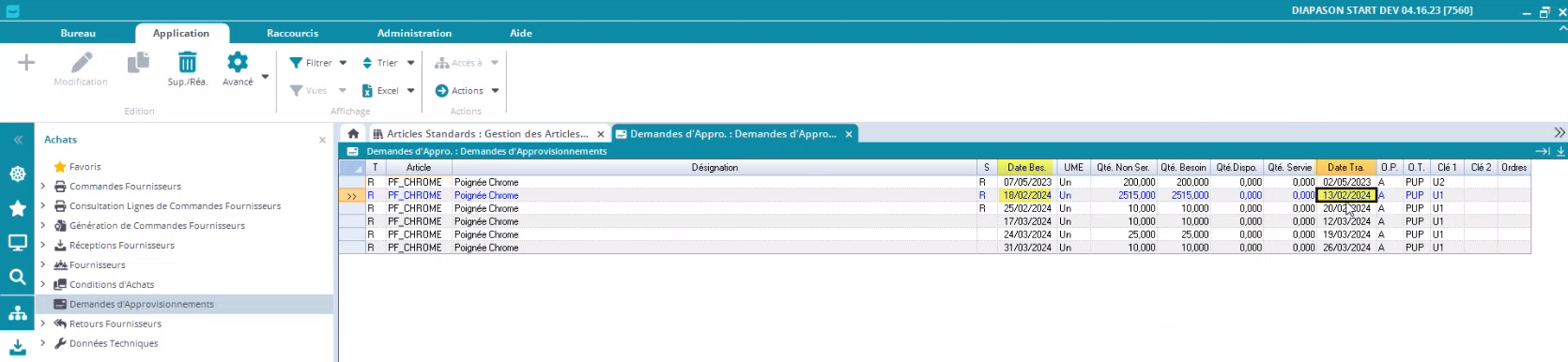Open the Filtrer dropdown arrow
Screen dimensions: 1568x362
click(343, 63)
